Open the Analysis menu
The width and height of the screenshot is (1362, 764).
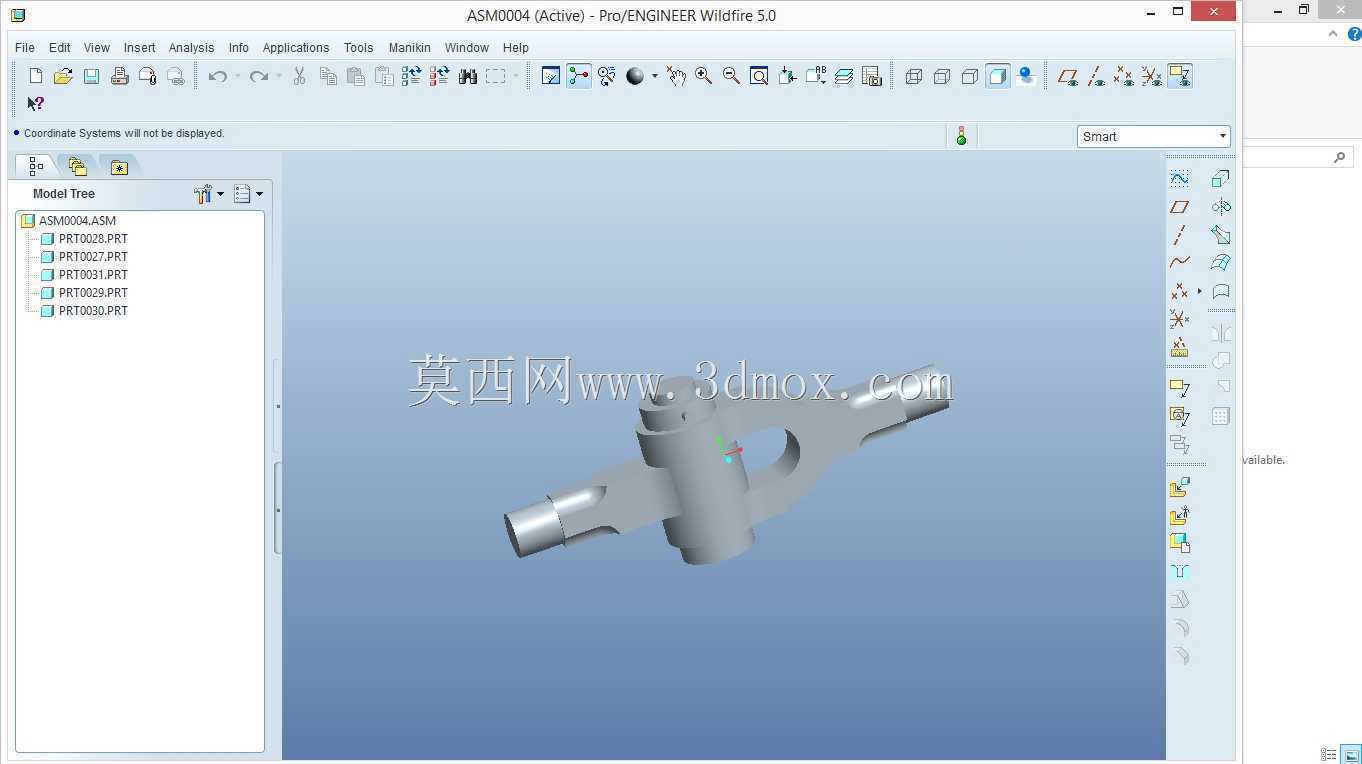[192, 47]
